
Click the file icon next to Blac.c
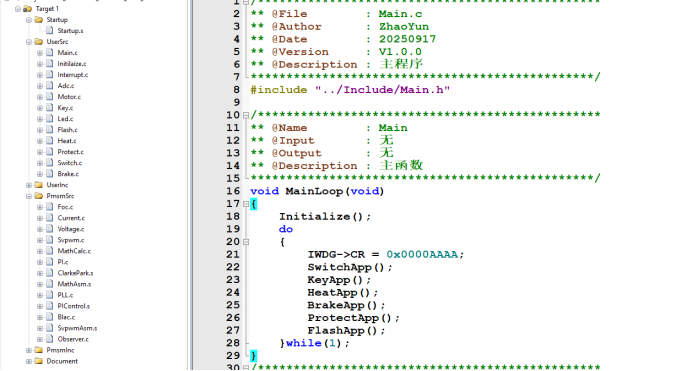pyautogui.click(x=50, y=317)
